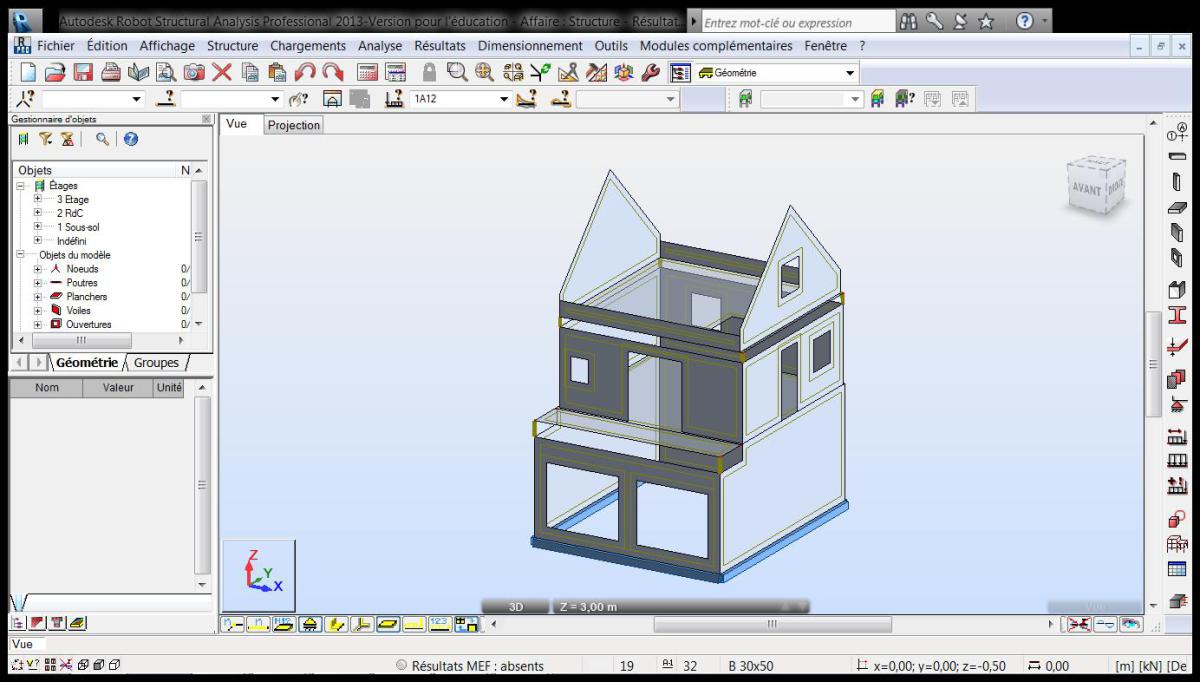Click the Nom column header
Screen dimensions: 1200x682
click(47, 388)
